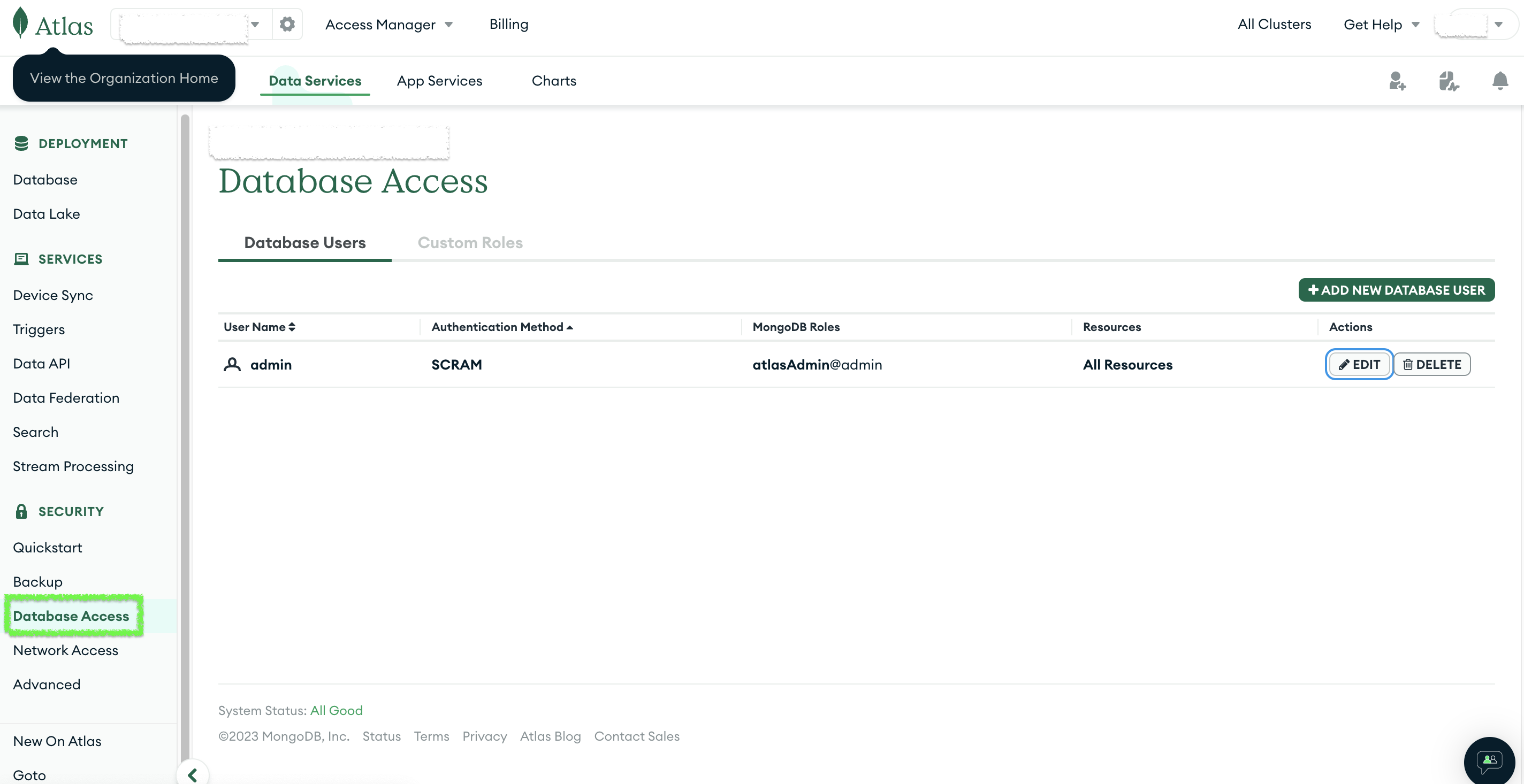Open Data Federation in the sidebar
This screenshot has width=1524, height=784.
66,398
